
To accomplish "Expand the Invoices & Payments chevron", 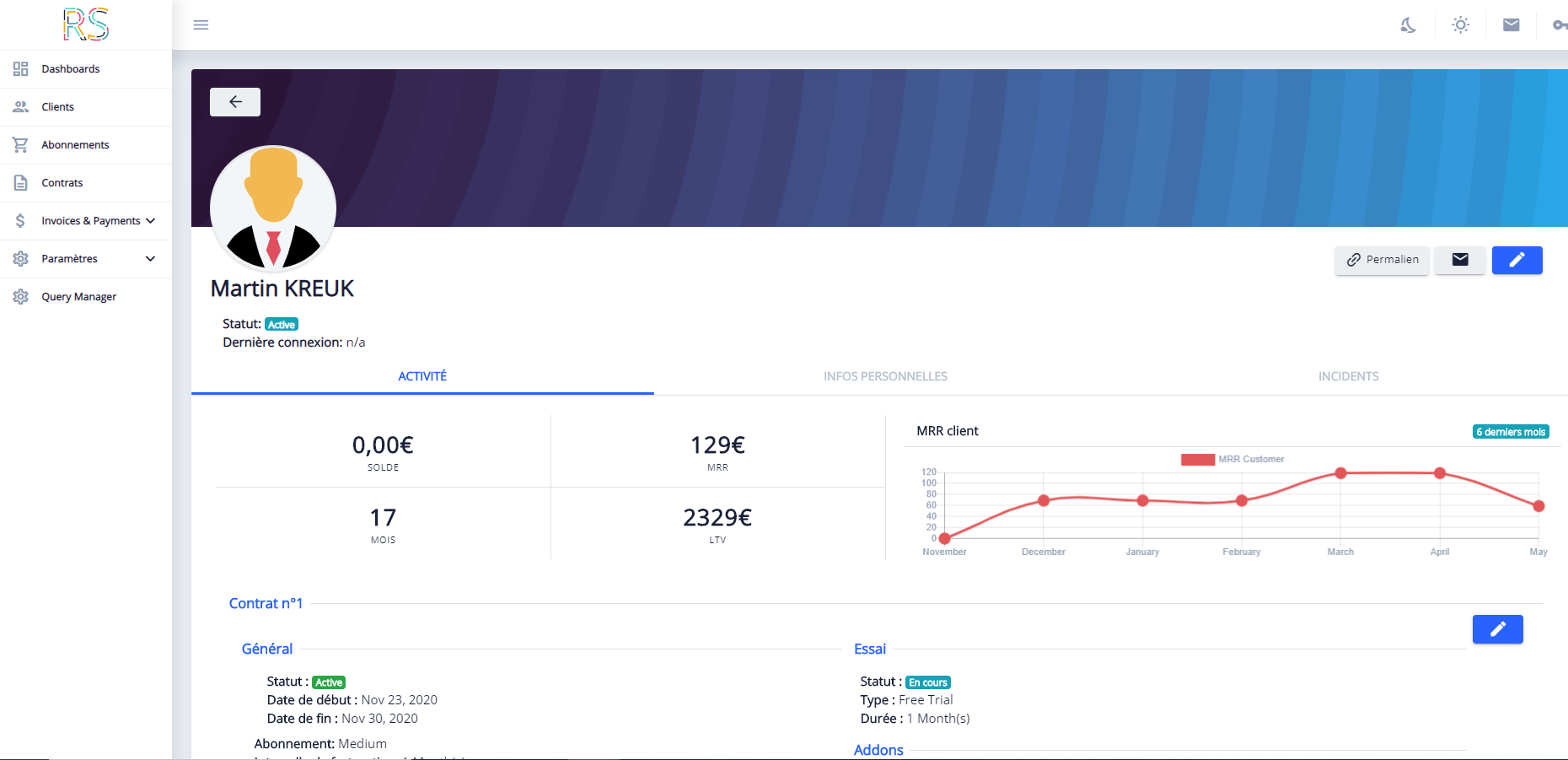I will click(150, 221).
